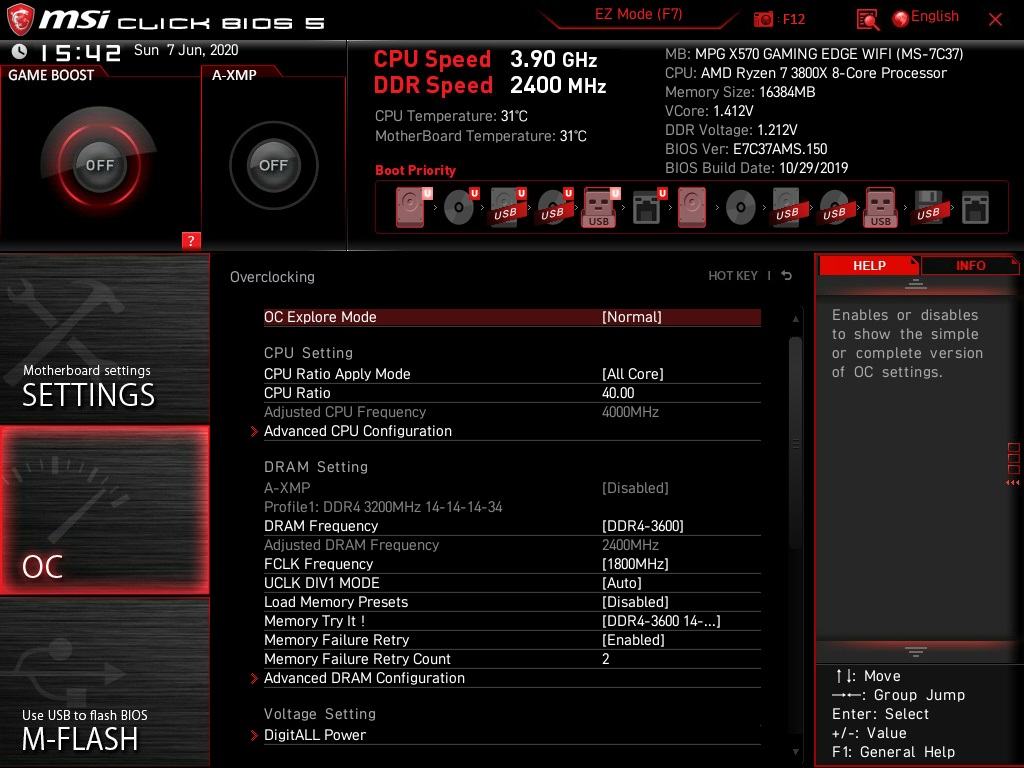
Task: Open the HOT KEY list
Action: 733,276
